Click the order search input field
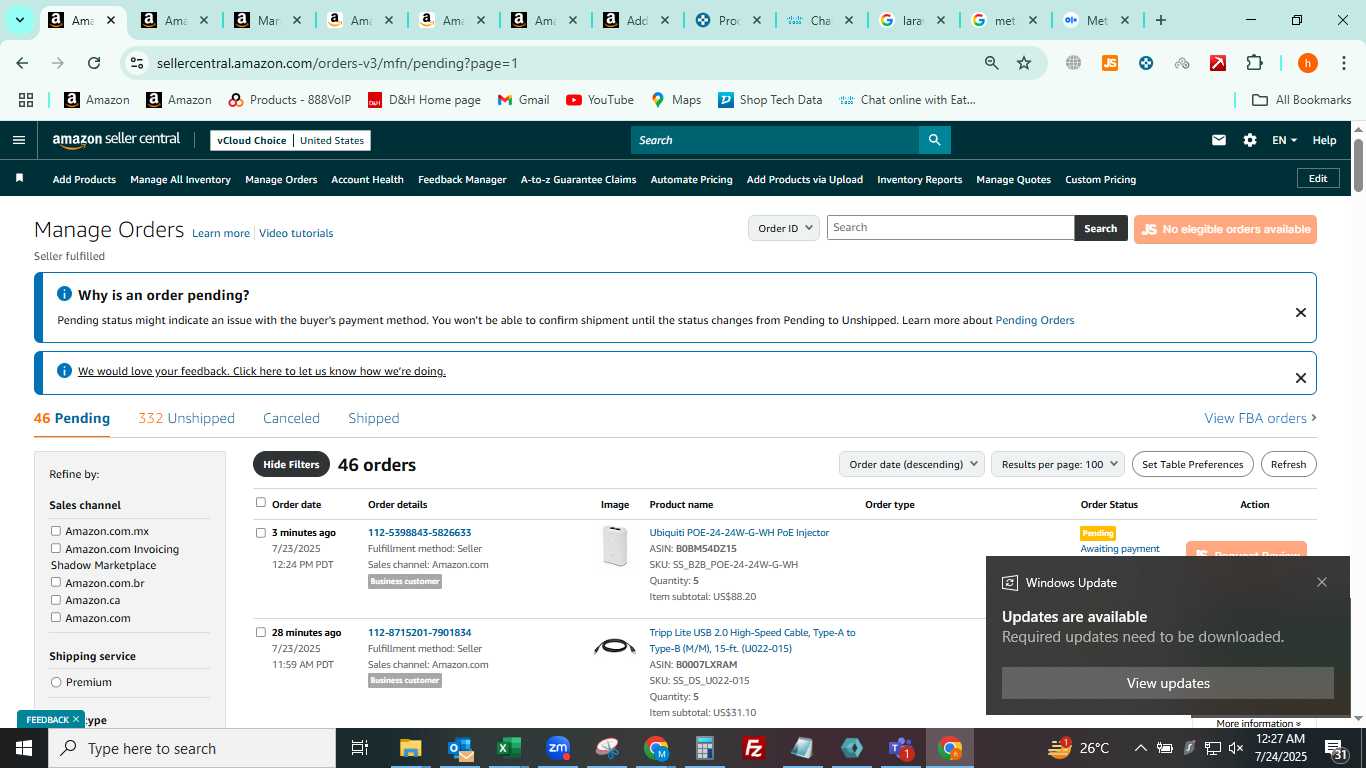 click(x=951, y=227)
